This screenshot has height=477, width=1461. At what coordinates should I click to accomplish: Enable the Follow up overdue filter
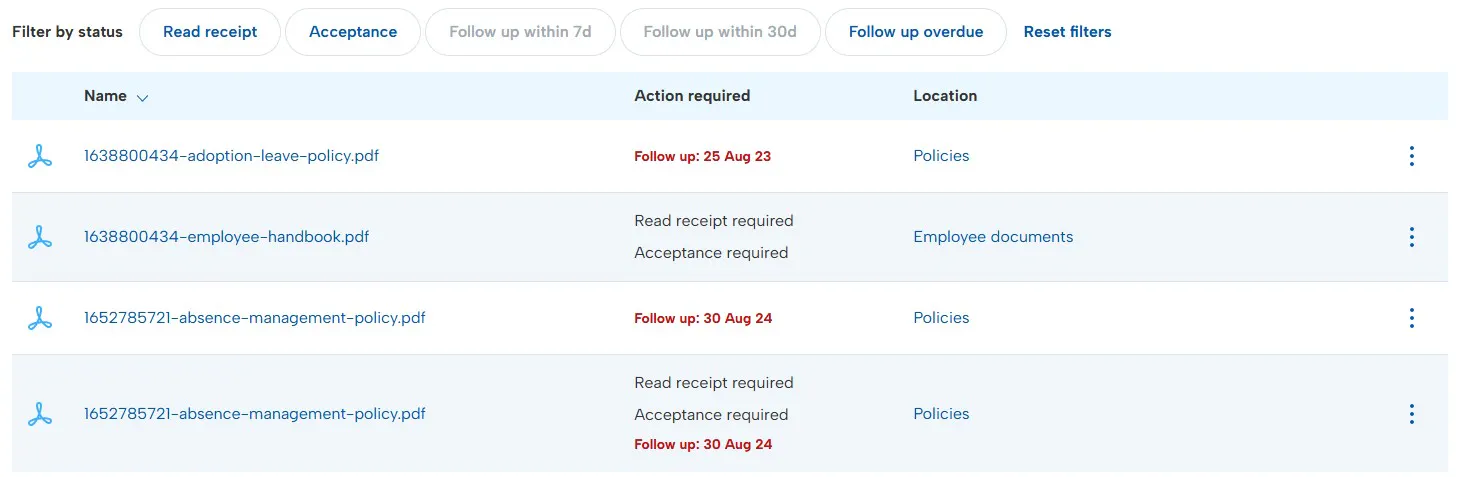point(915,32)
